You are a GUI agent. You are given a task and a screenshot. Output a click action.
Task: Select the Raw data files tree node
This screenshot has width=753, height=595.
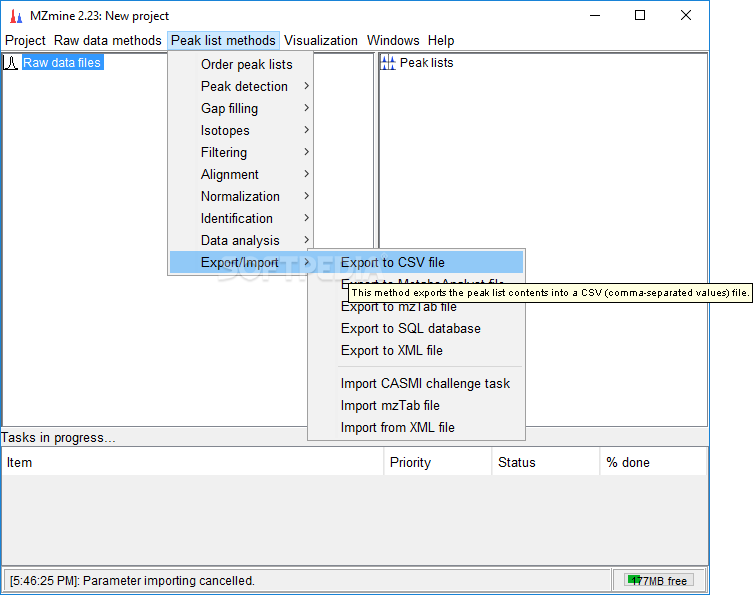coord(62,63)
